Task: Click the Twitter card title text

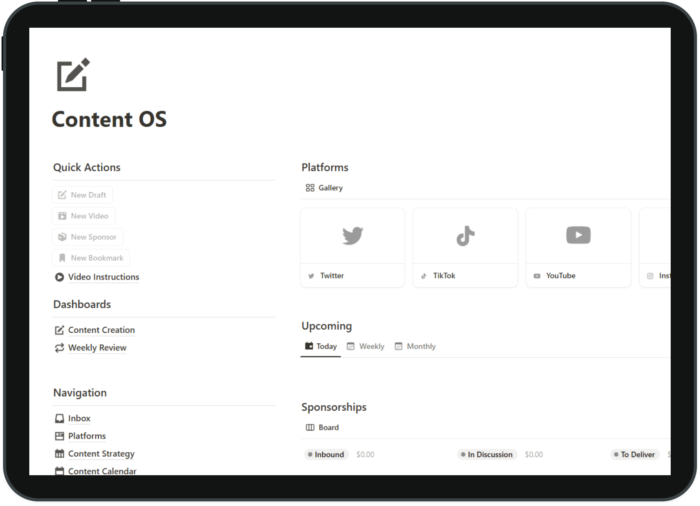Action: pyautogui.click(x=332, y=276)
